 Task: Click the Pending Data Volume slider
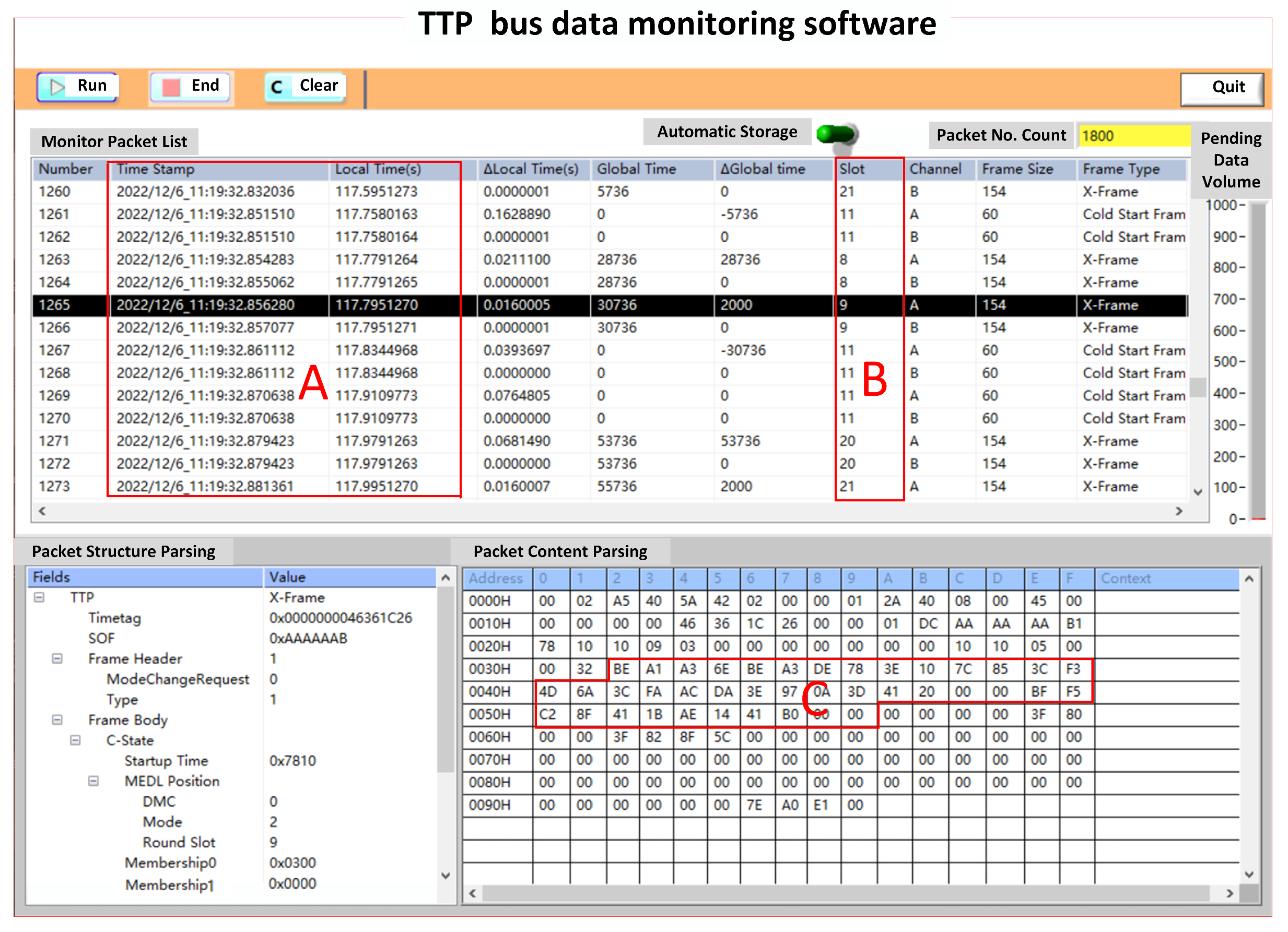1258,361
